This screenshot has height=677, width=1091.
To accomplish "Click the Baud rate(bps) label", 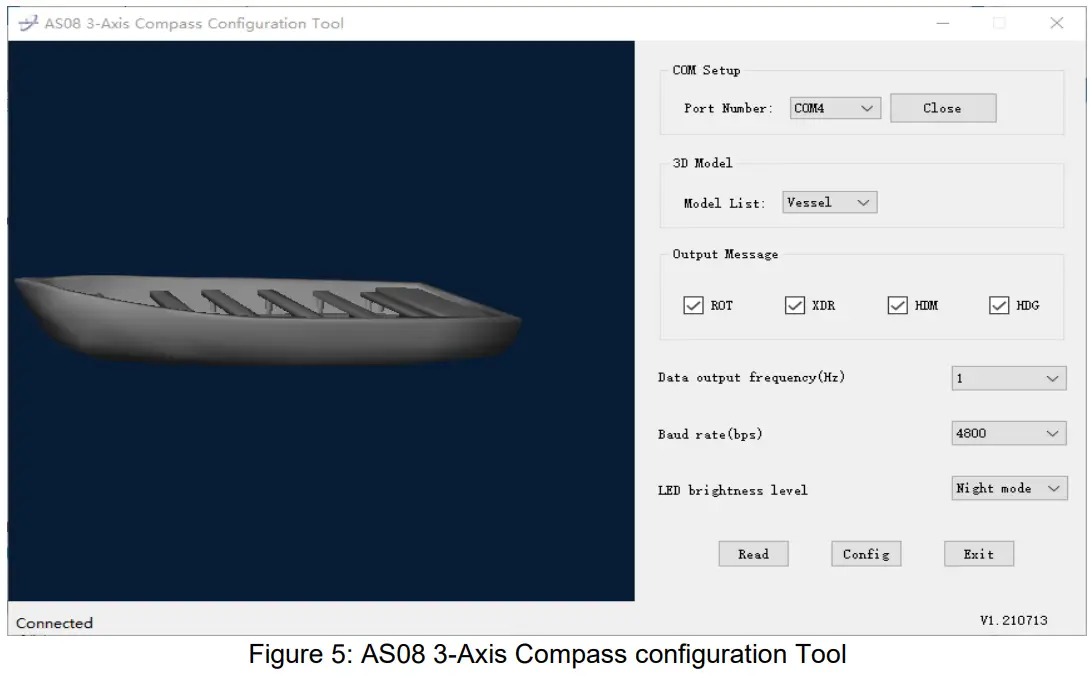I will (x=710, y=434).
